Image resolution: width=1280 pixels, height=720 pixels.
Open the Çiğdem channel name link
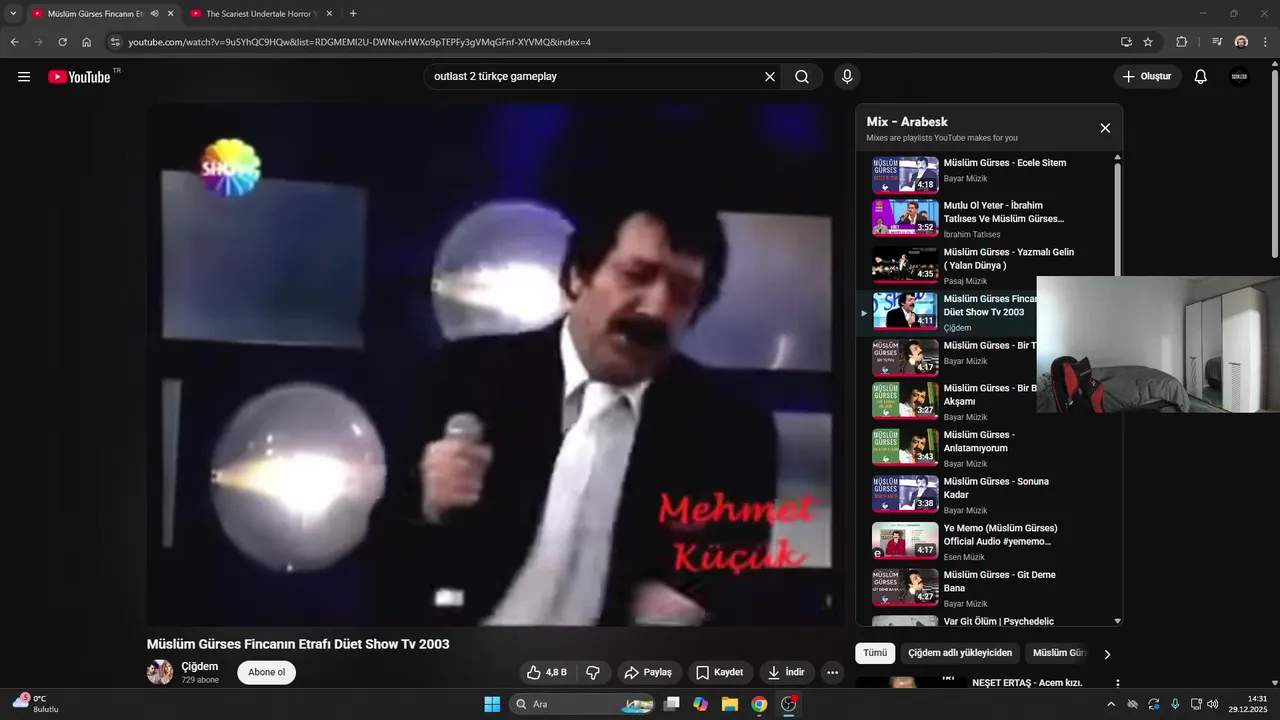(x=199, y=666)
